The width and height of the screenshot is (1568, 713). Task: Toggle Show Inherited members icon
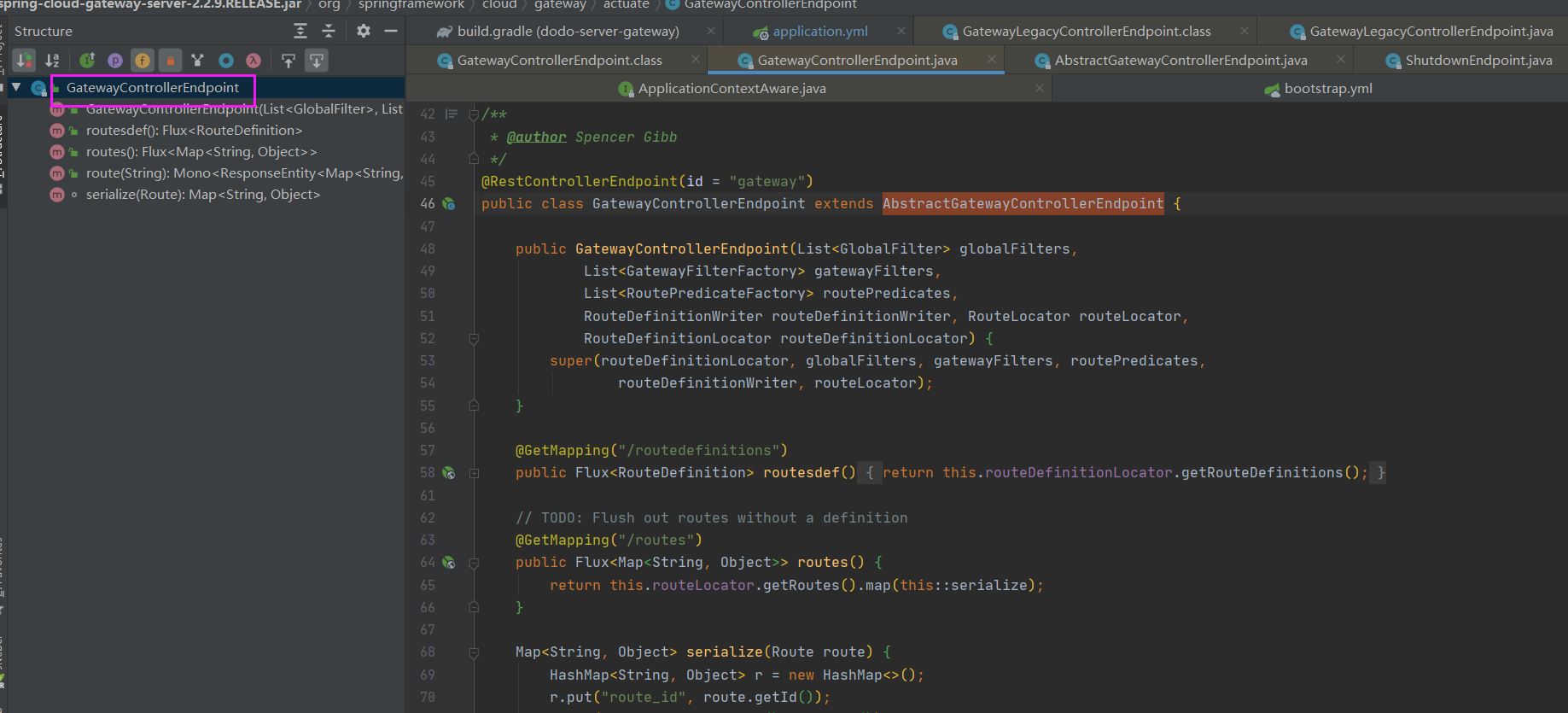tap(87, 61)
